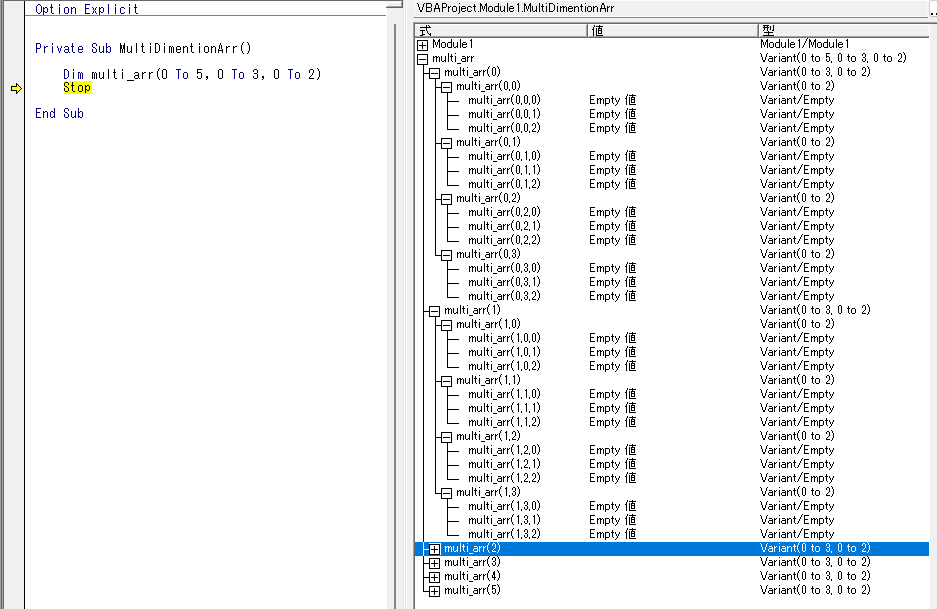This screenshot has width=937, height=609.
Task: Select the multi_arr(1,2,0) row
Action: pyautogui.click(x=672, y=450)
